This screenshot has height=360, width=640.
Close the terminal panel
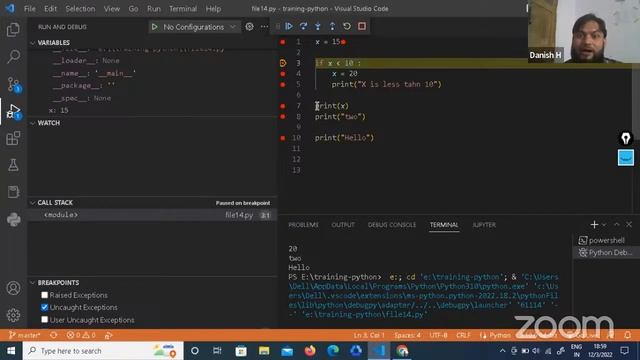point(629,224)
